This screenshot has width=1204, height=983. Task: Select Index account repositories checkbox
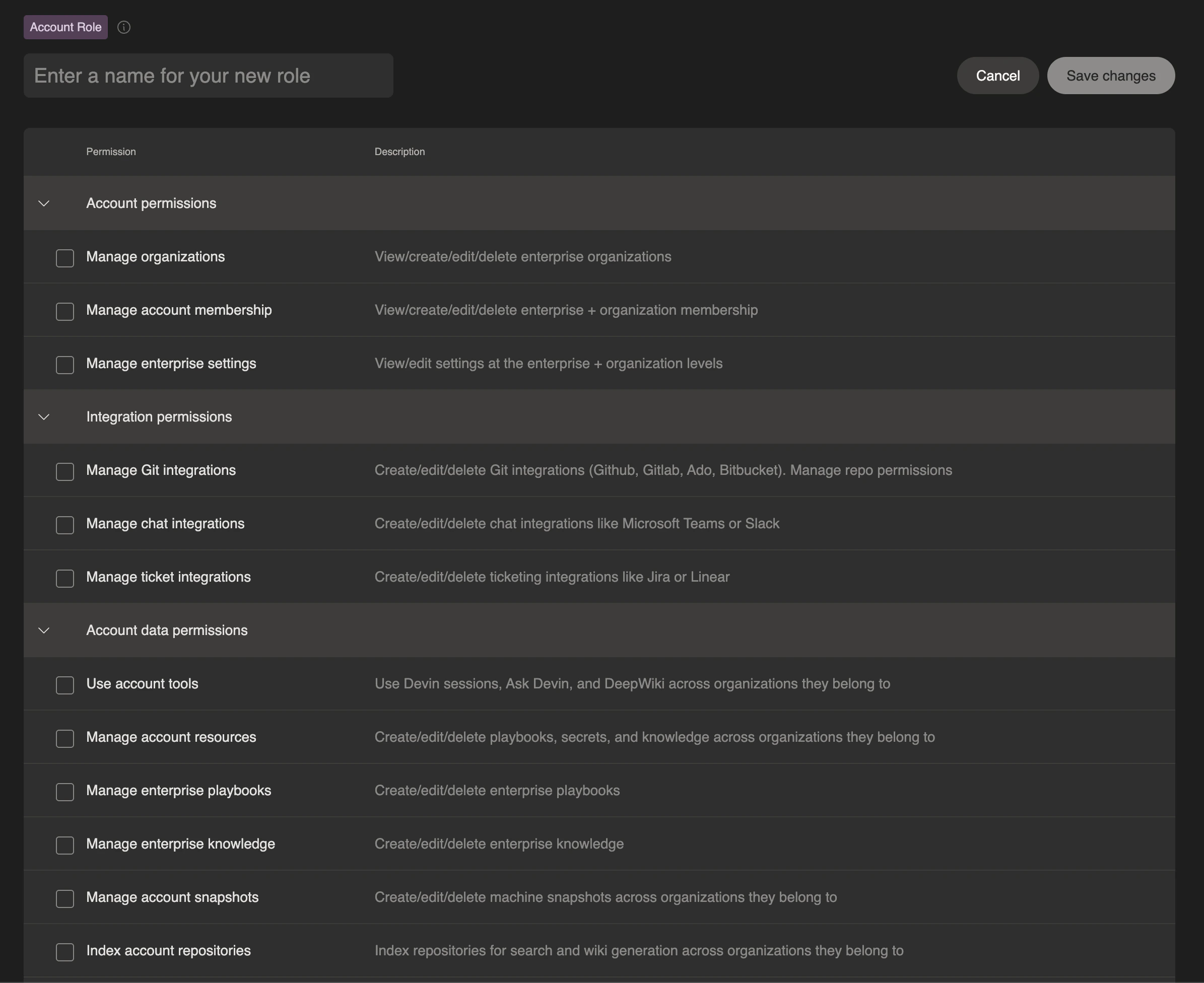point(65,952)
